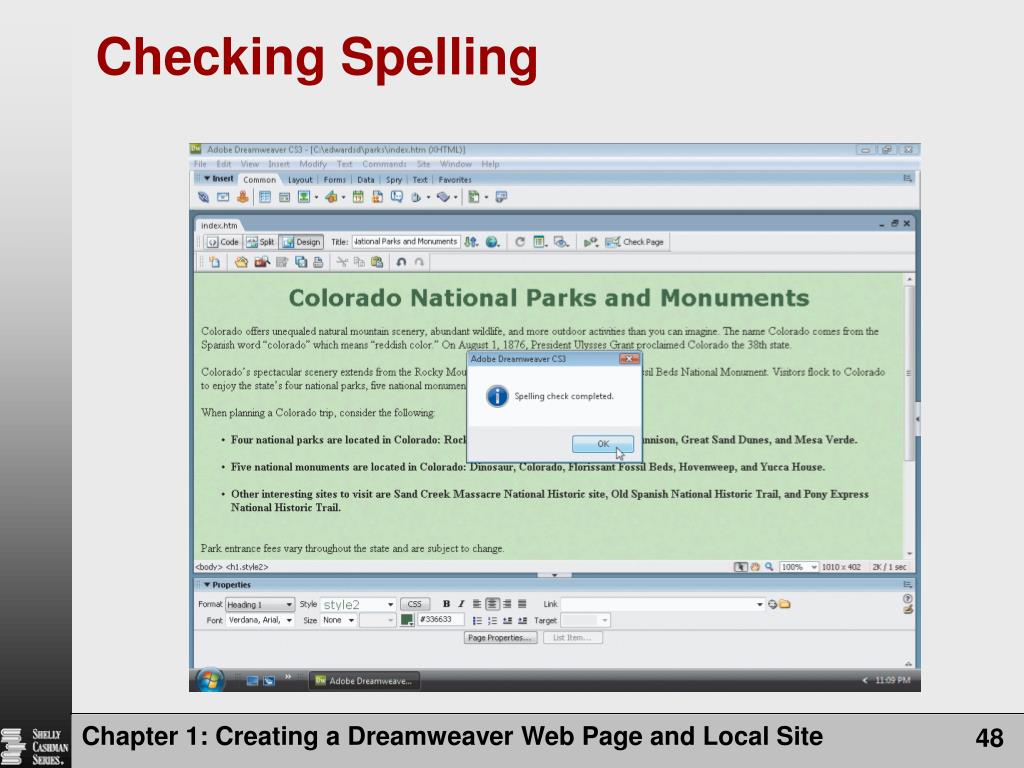The height and width of the screenshot is (768, 1024).
Task: Select the Hand tool in status bar
Action: click(x=755, y=567)
